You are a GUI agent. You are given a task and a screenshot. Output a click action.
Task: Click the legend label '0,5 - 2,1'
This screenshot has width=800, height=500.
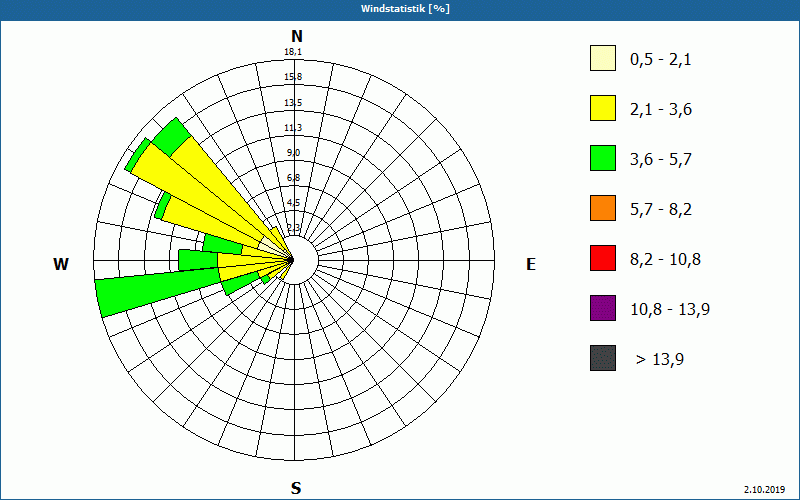[x=661, y=60]
